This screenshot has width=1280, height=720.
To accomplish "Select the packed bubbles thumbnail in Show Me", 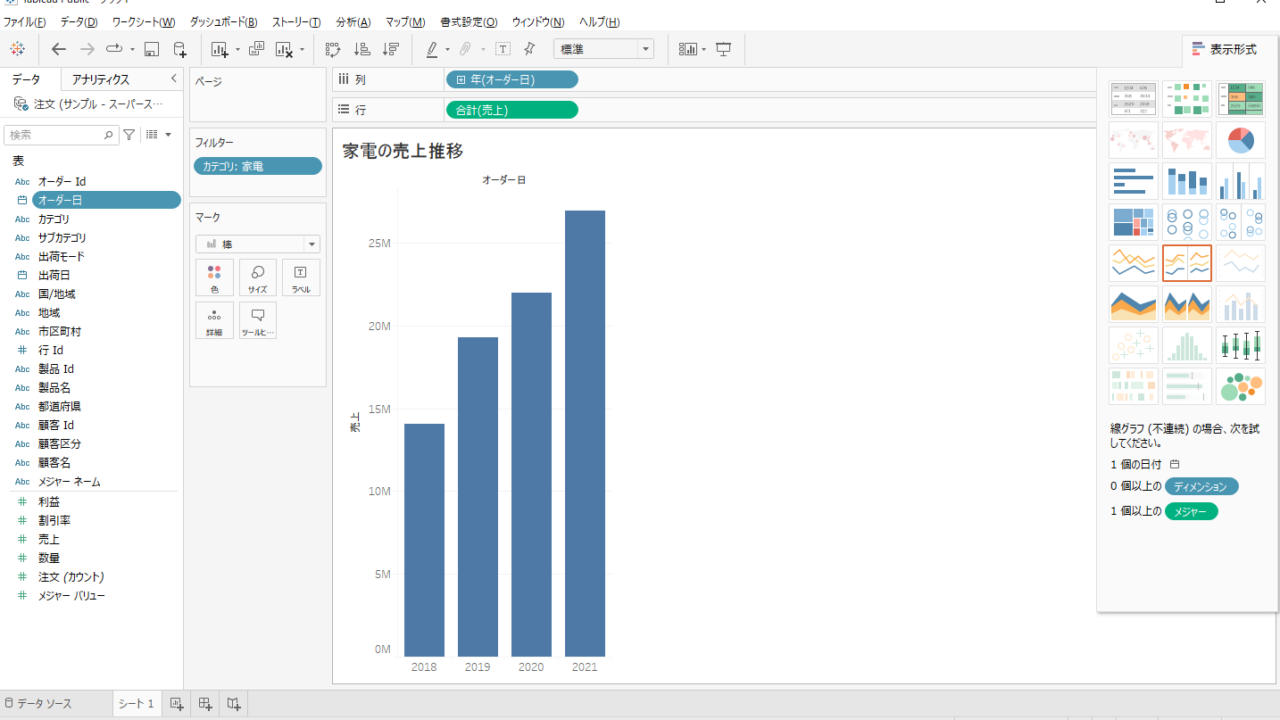I will (x=1240, y=386).
